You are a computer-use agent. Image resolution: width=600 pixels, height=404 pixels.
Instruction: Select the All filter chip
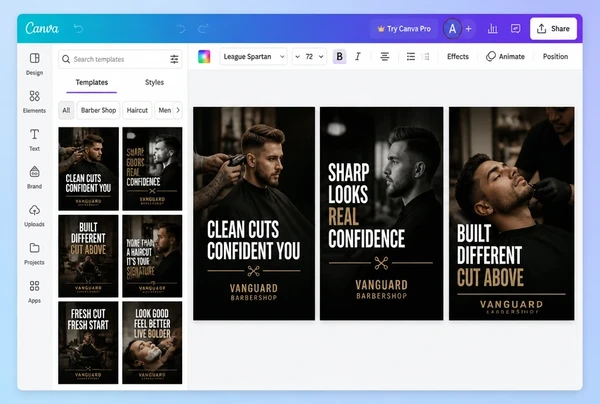[x=66, y=110]
